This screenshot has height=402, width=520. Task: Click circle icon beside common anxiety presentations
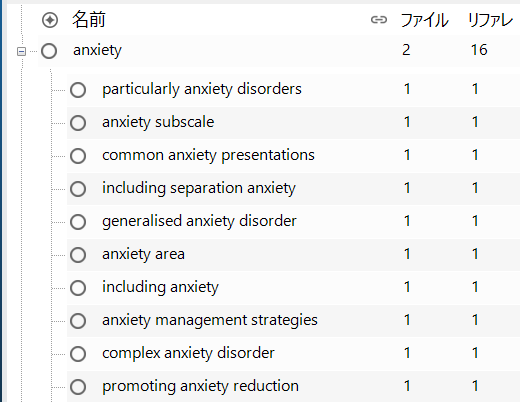[78, 156]
